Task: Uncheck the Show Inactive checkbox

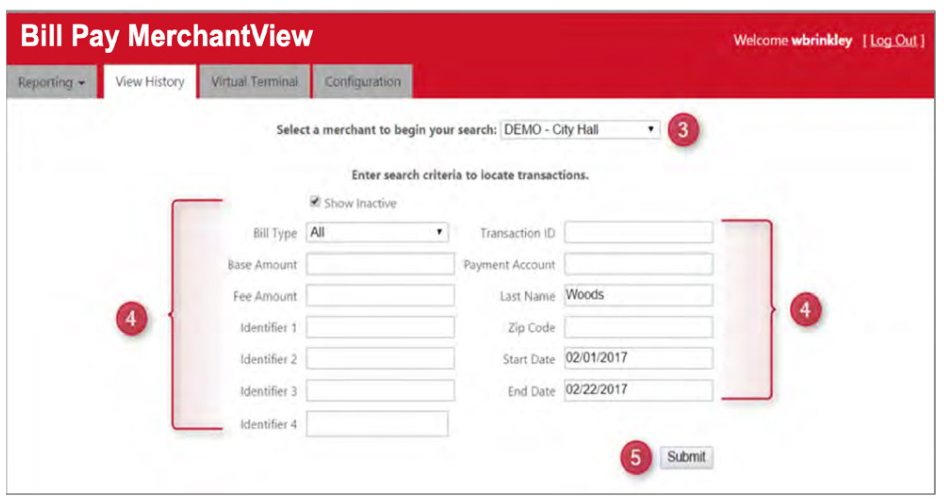Action: click(x=315, y=203)
